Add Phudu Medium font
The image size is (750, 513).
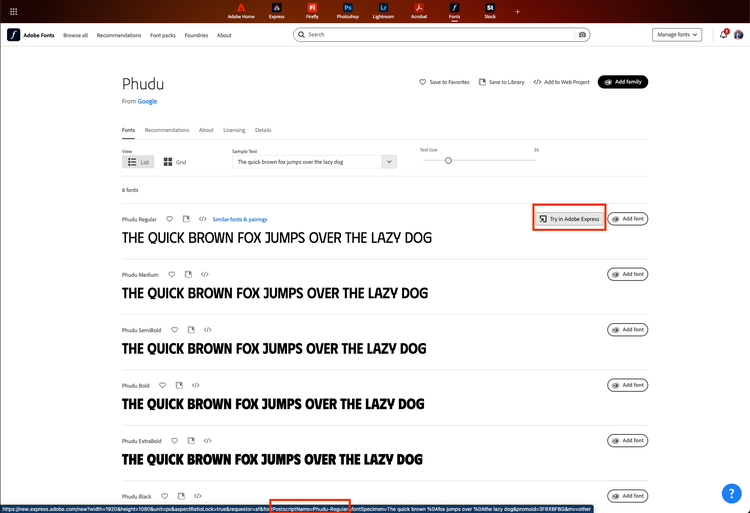pos(628,274)
